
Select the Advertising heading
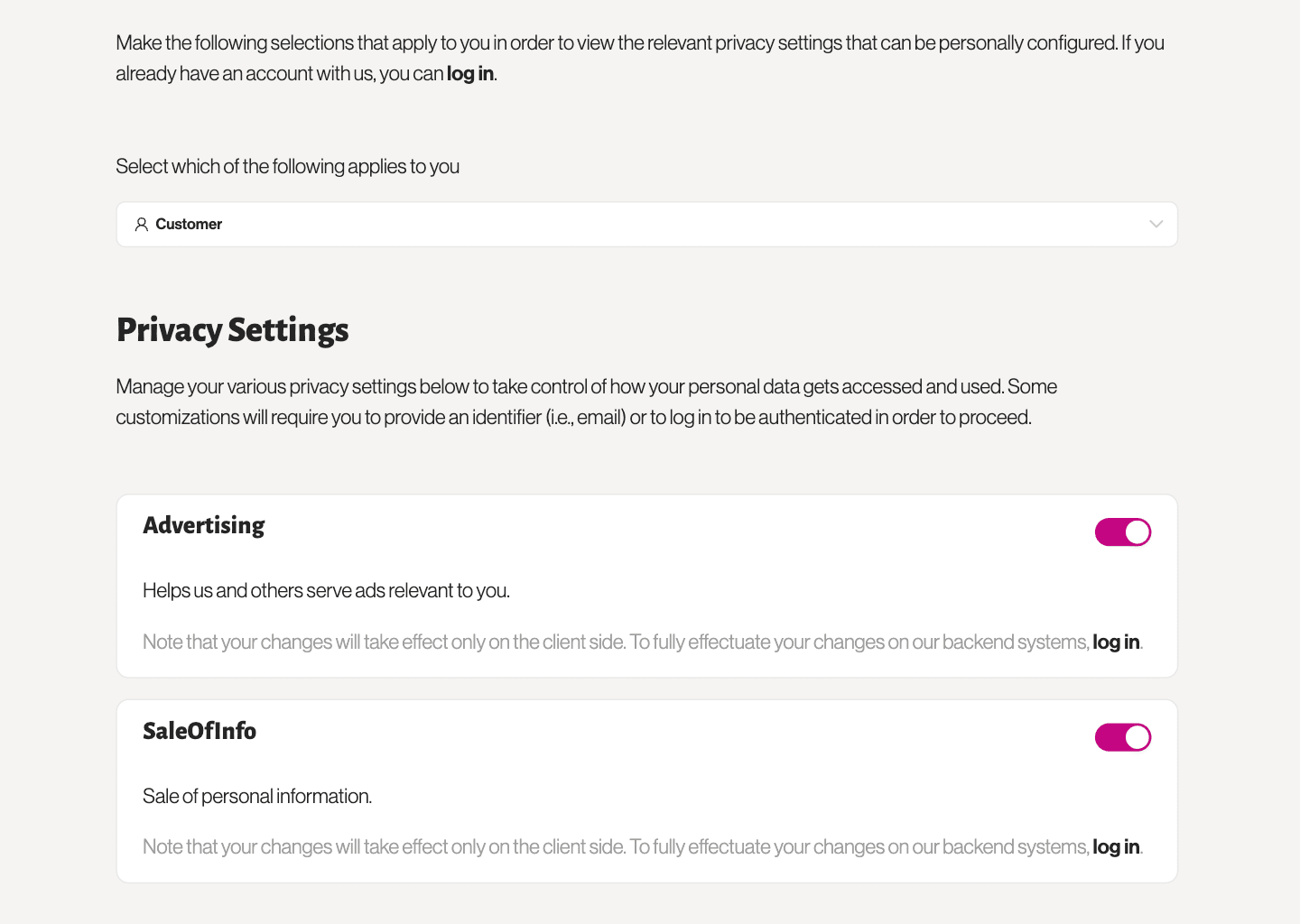(203, 525)
